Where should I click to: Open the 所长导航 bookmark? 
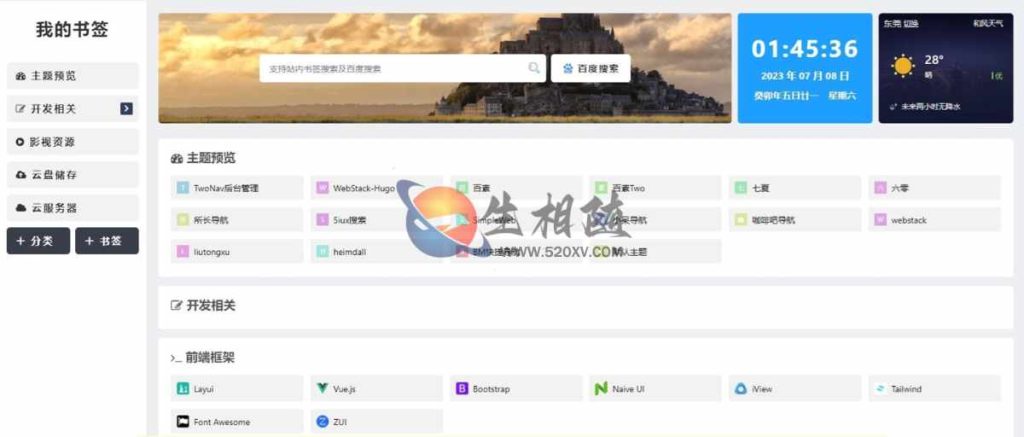[x=237, y=220]
